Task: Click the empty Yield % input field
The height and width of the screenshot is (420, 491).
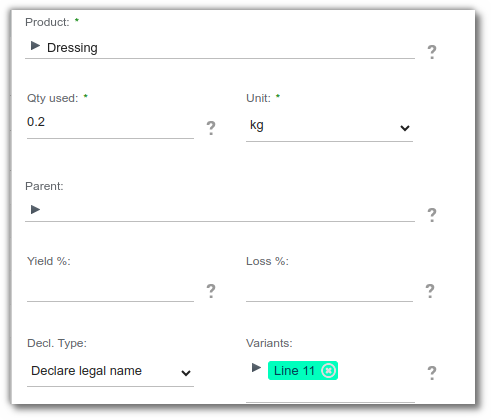Action: 110,289
